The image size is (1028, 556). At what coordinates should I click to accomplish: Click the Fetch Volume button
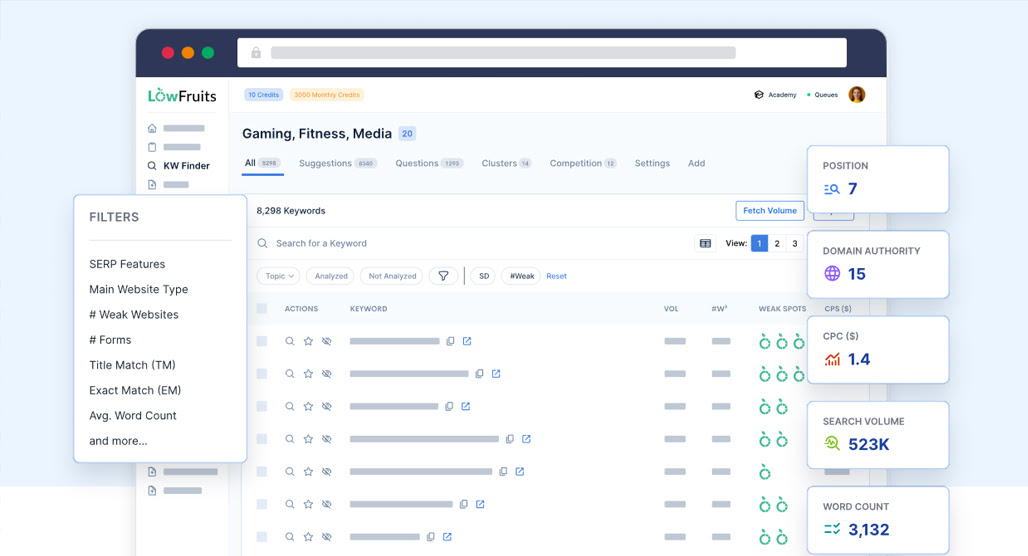[x=770, y=210]
